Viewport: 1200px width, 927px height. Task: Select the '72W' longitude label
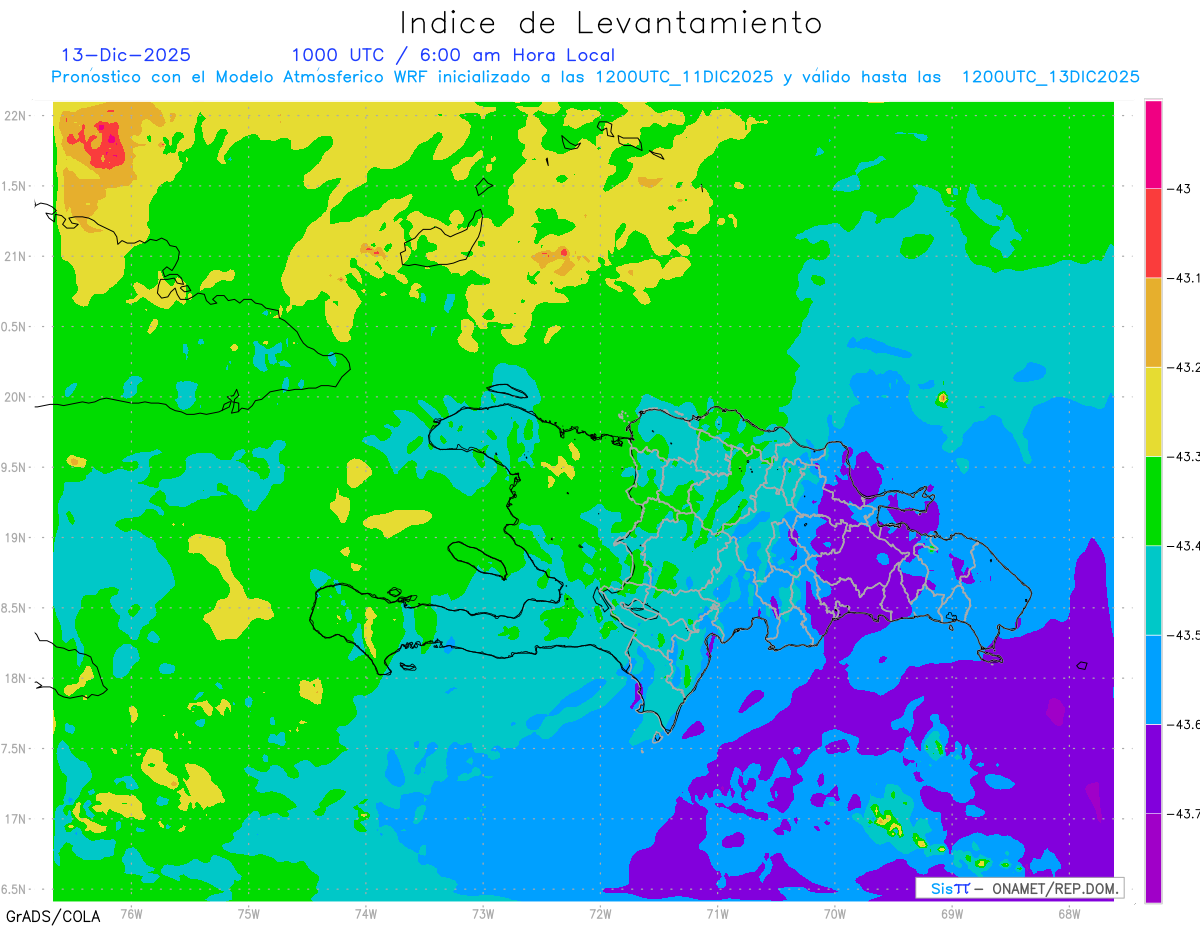pos(600,913)
